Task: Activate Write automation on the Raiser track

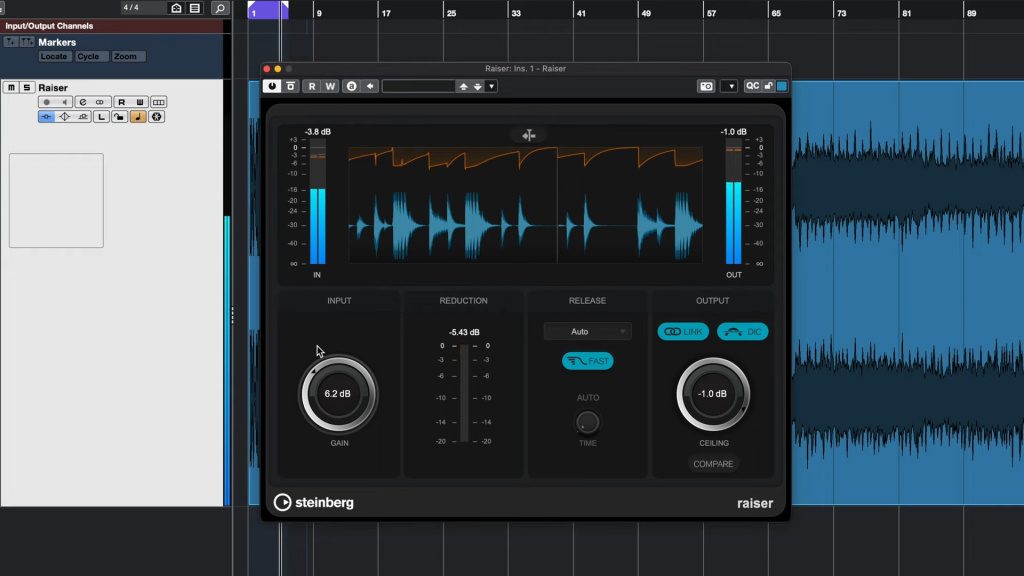Action: tap(140, 101)
